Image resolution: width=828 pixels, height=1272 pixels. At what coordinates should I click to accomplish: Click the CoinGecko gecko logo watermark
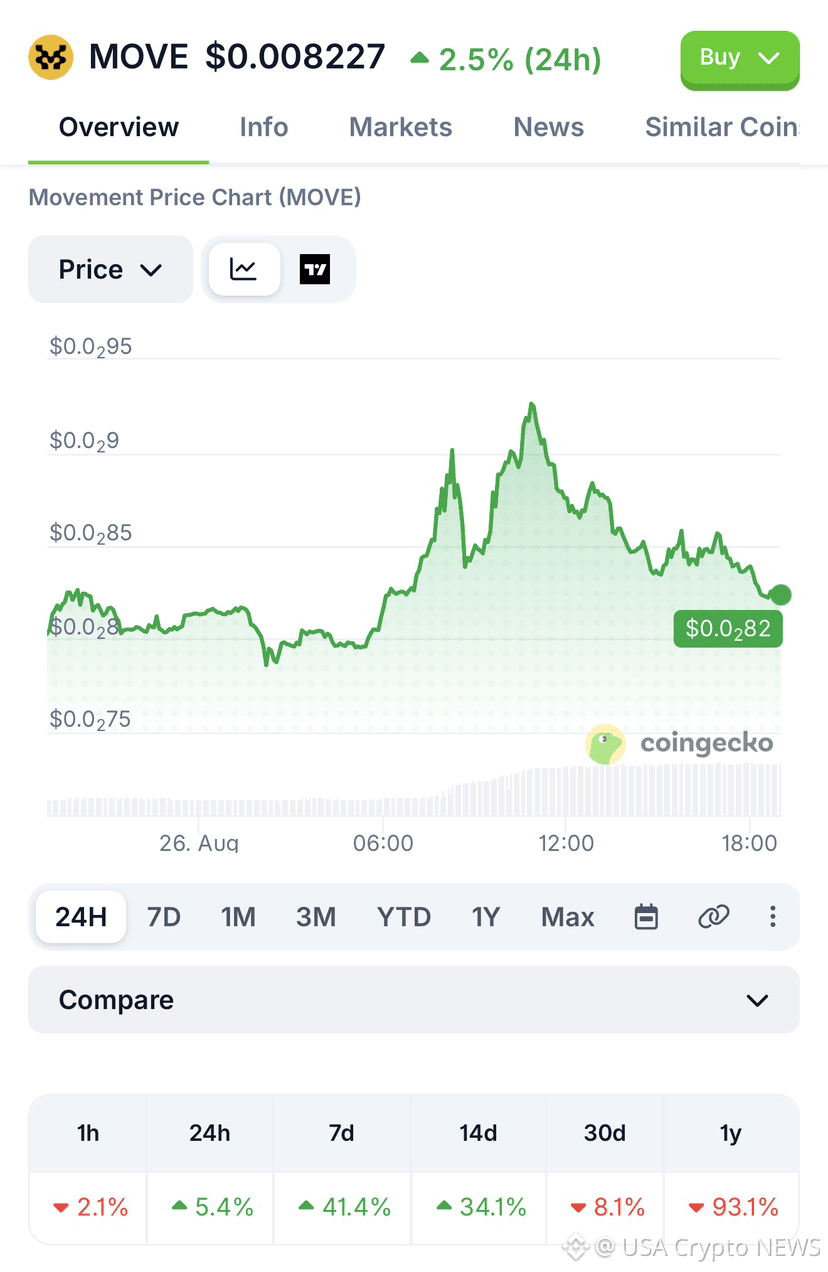click(x=606, y=744)
